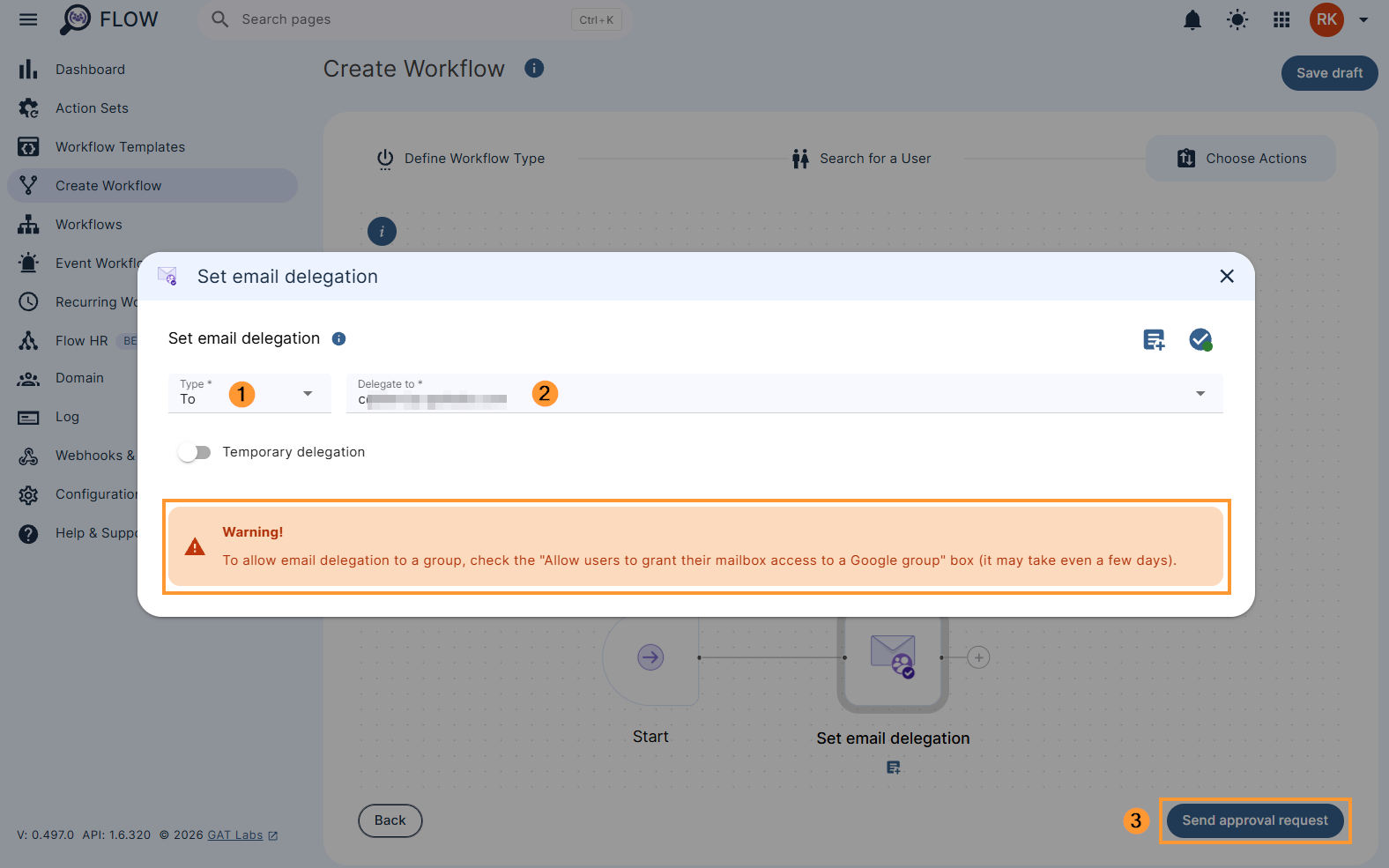The height and width of the screenshot is (868, 1389).
Task: Click the Action Sets gear icon
Action: point(28,108)
